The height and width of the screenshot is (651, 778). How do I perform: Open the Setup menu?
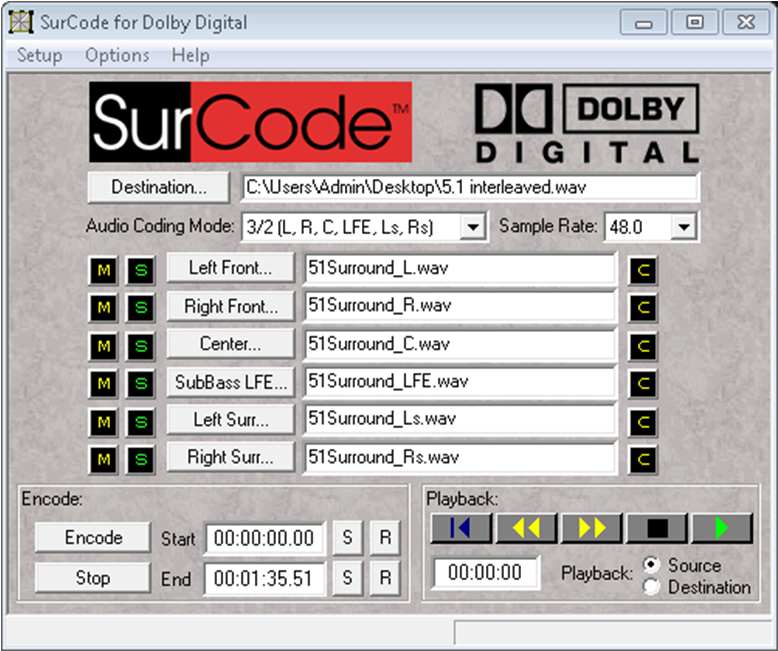coord(39,55)
